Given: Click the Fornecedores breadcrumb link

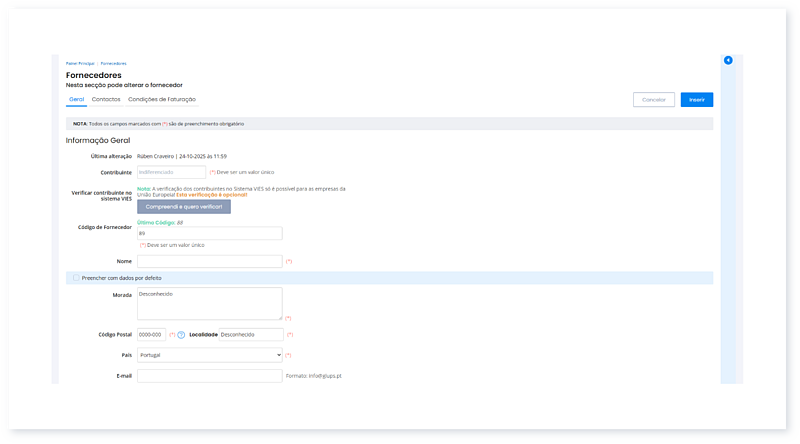Looking at the screenshot, I should [x=113, y=63].
